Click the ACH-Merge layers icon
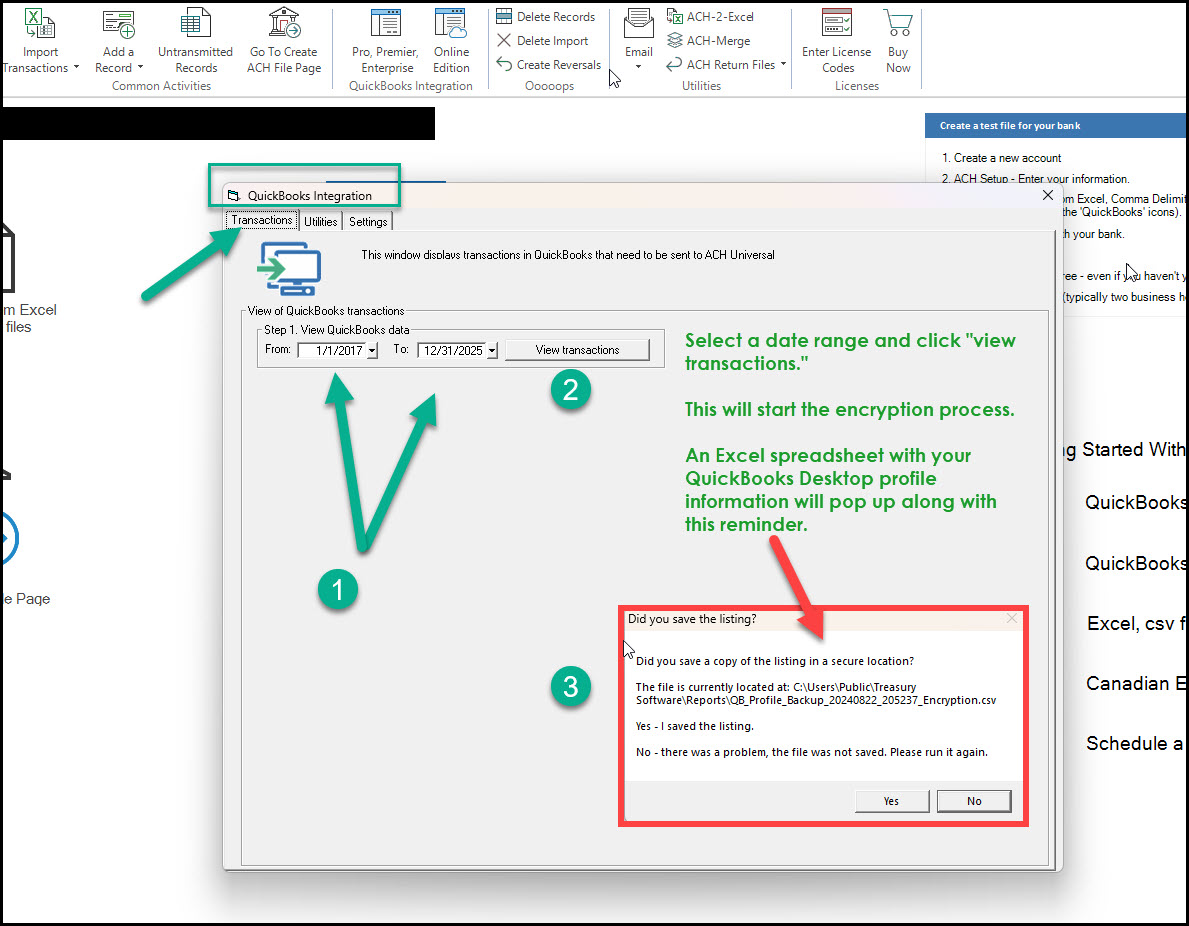This screenshot has width=1189, height=926. pyautogui.click(x=674, y=40)
